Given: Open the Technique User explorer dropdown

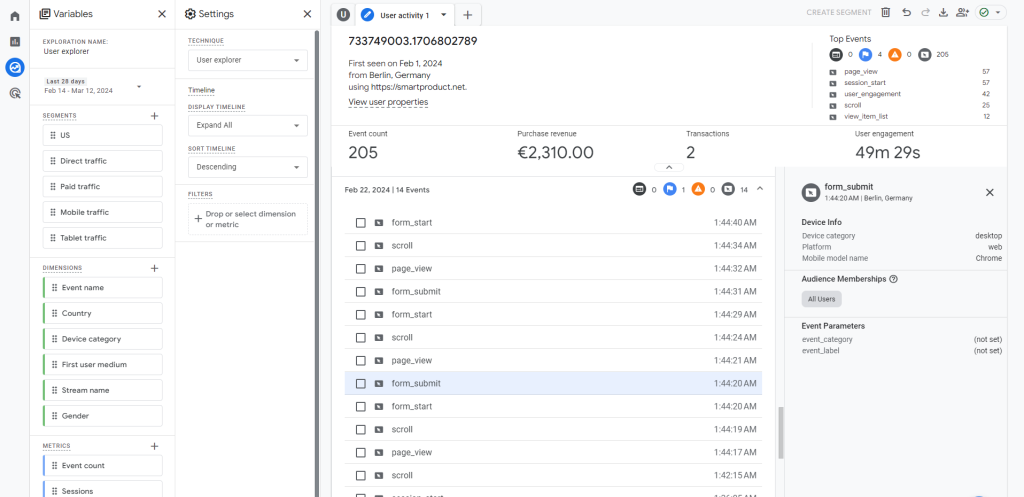Looking at the screenshot, I should [248, 60].
